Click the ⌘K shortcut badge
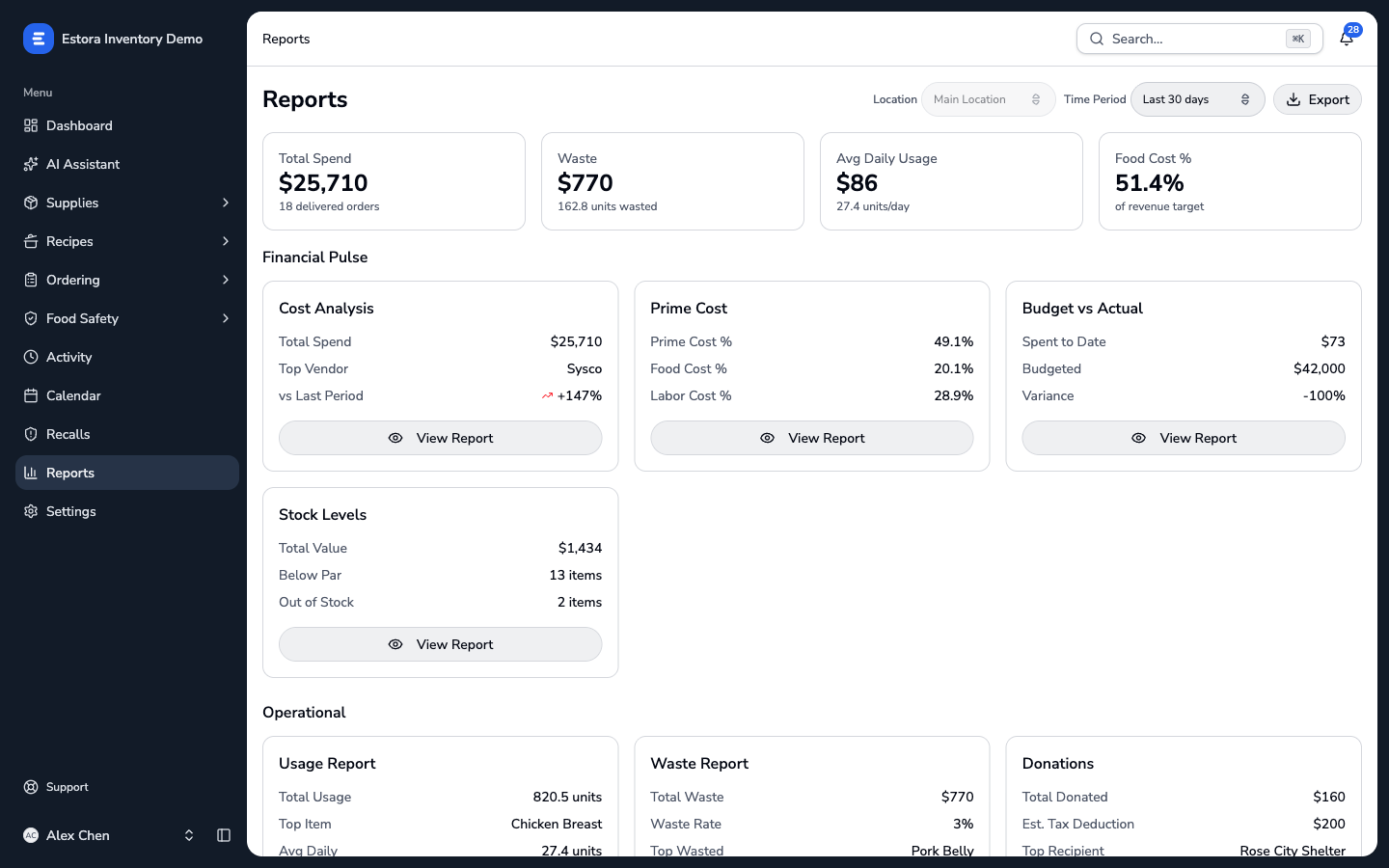1389x868 pixels. click(x=1298, y=39)
